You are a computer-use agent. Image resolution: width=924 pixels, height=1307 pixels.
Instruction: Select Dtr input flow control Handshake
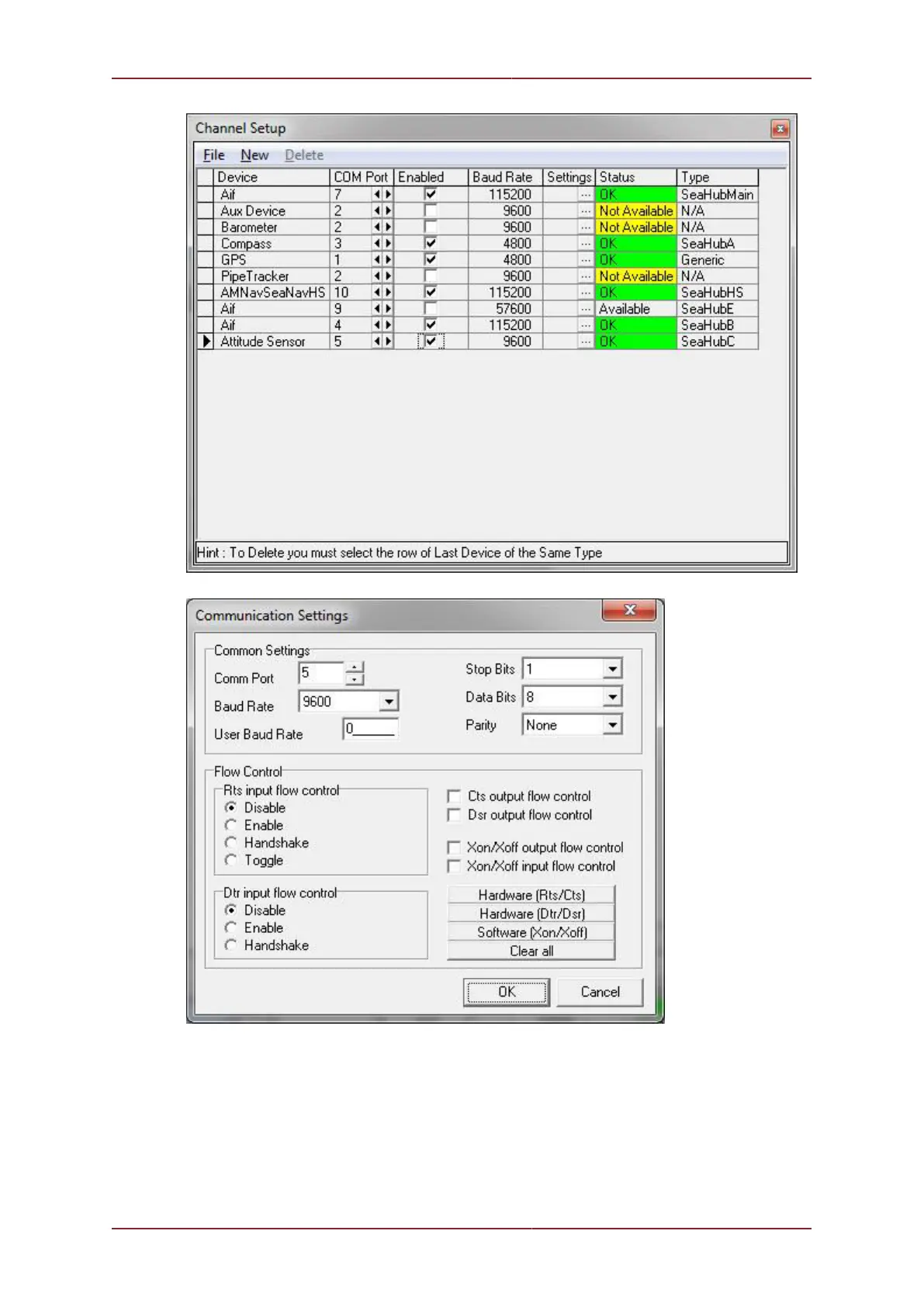click(x=230, y=945)
